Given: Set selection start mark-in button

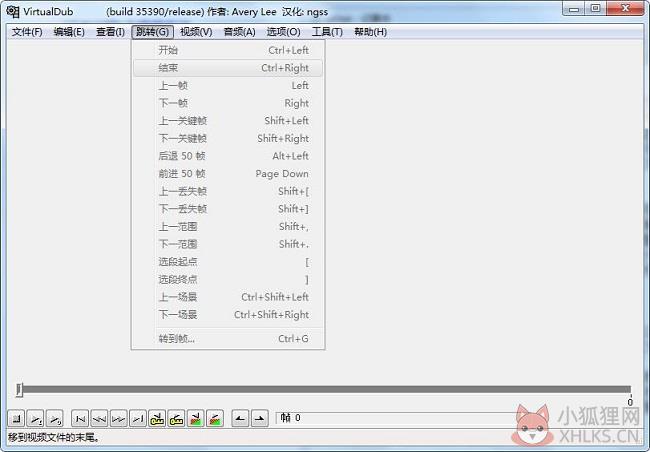Looking at the screenshot, I should pyautogui.click(x=240, y=419).
